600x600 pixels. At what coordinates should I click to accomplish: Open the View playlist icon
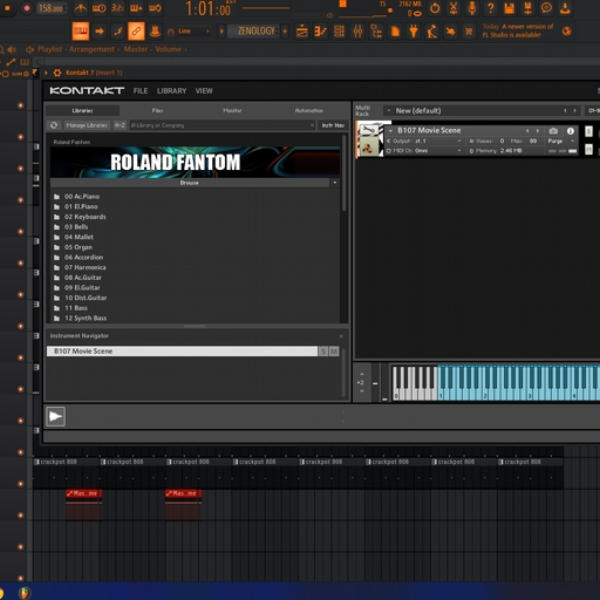[302, 31]
